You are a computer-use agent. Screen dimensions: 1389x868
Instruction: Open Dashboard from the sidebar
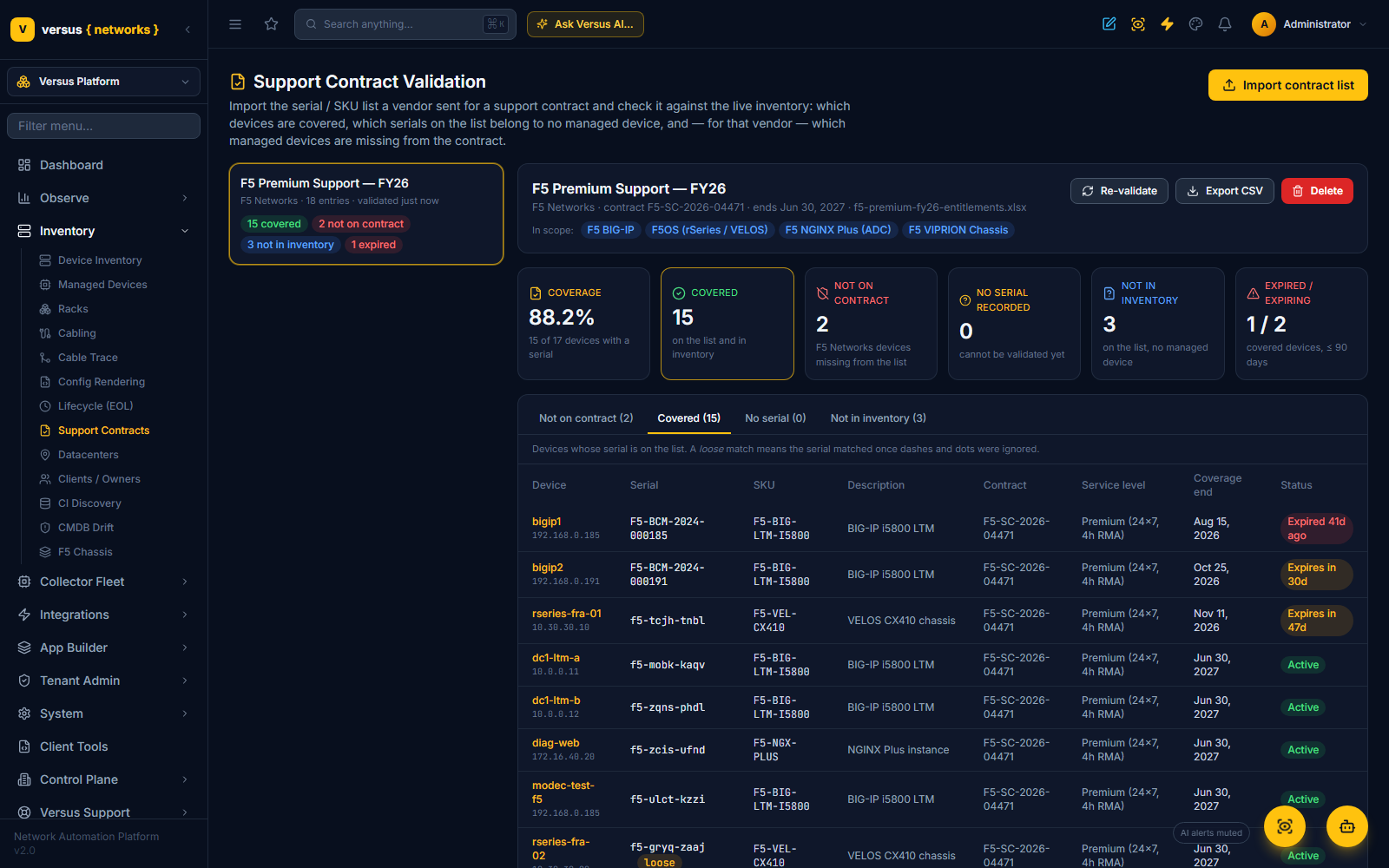tap(103, 165)
